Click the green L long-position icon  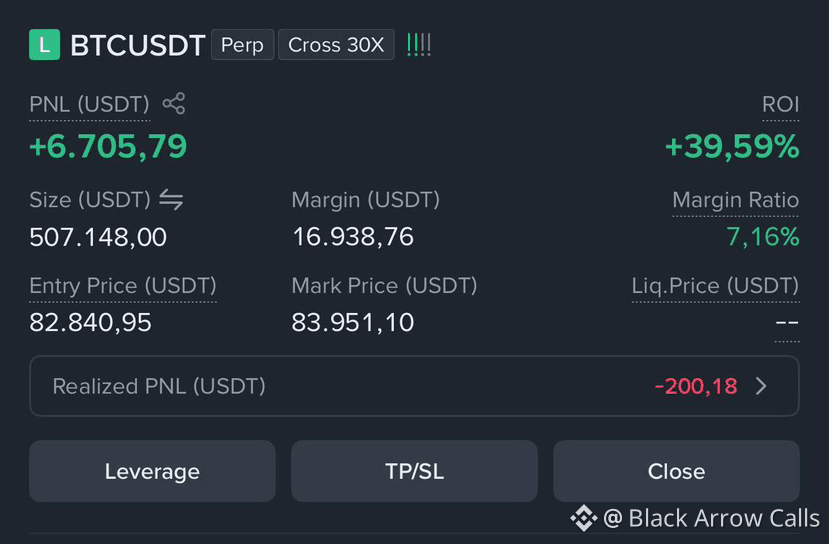click(x=44, y=45)
